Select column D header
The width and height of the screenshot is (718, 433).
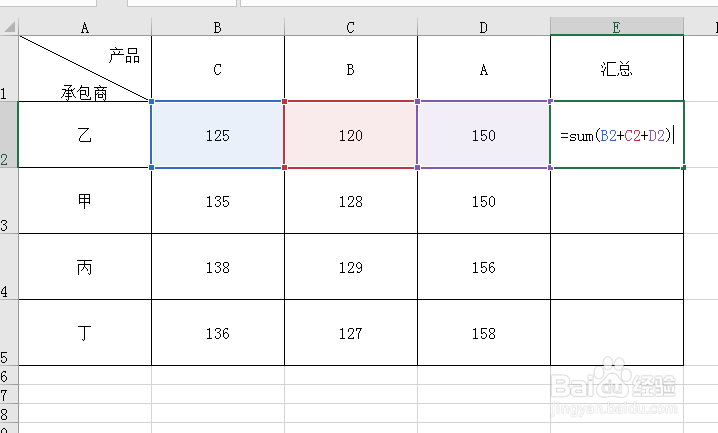483,27
